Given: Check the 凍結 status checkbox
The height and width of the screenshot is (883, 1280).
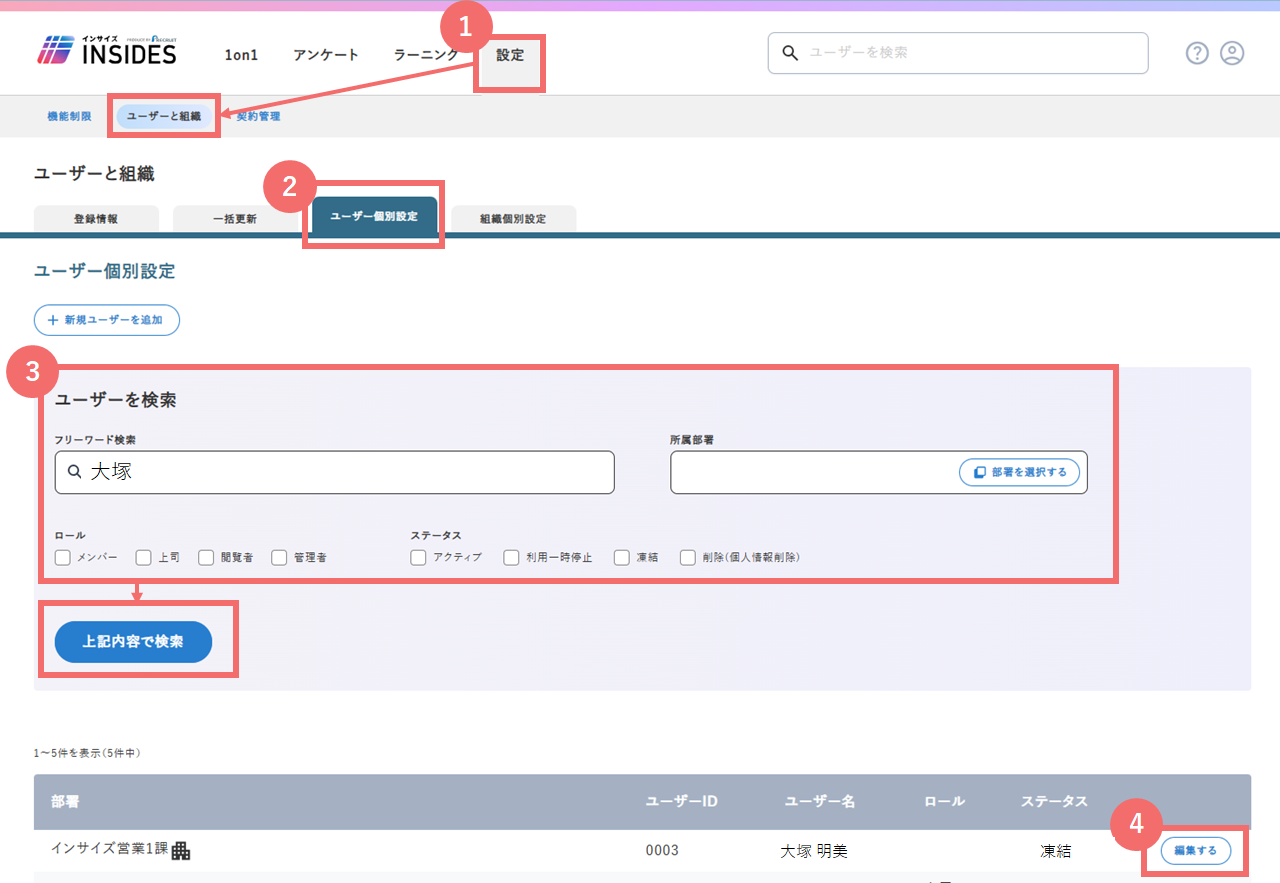Looking at the screenshot, I should 622,557.
